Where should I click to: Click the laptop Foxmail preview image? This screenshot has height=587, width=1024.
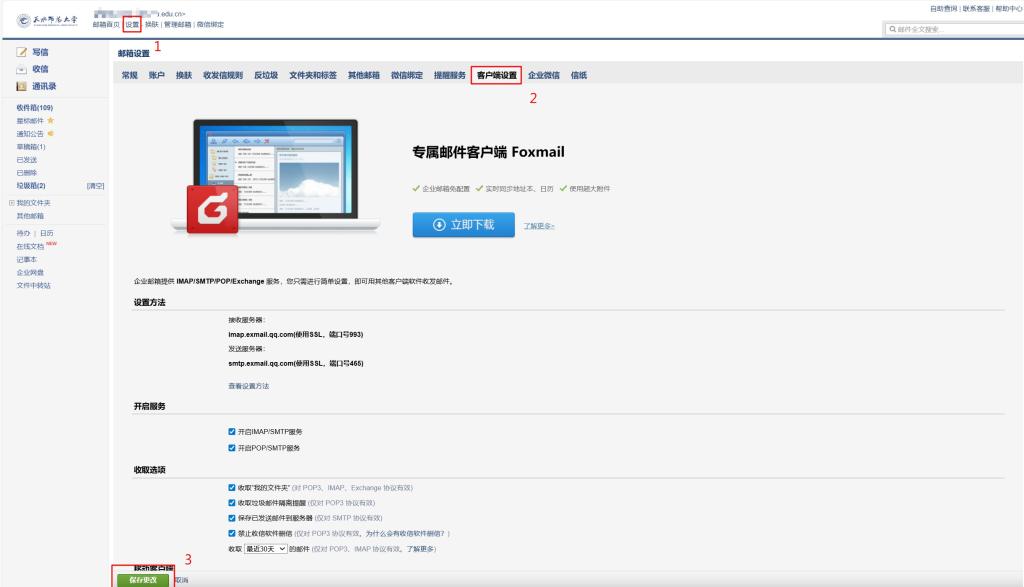(276, 175)
